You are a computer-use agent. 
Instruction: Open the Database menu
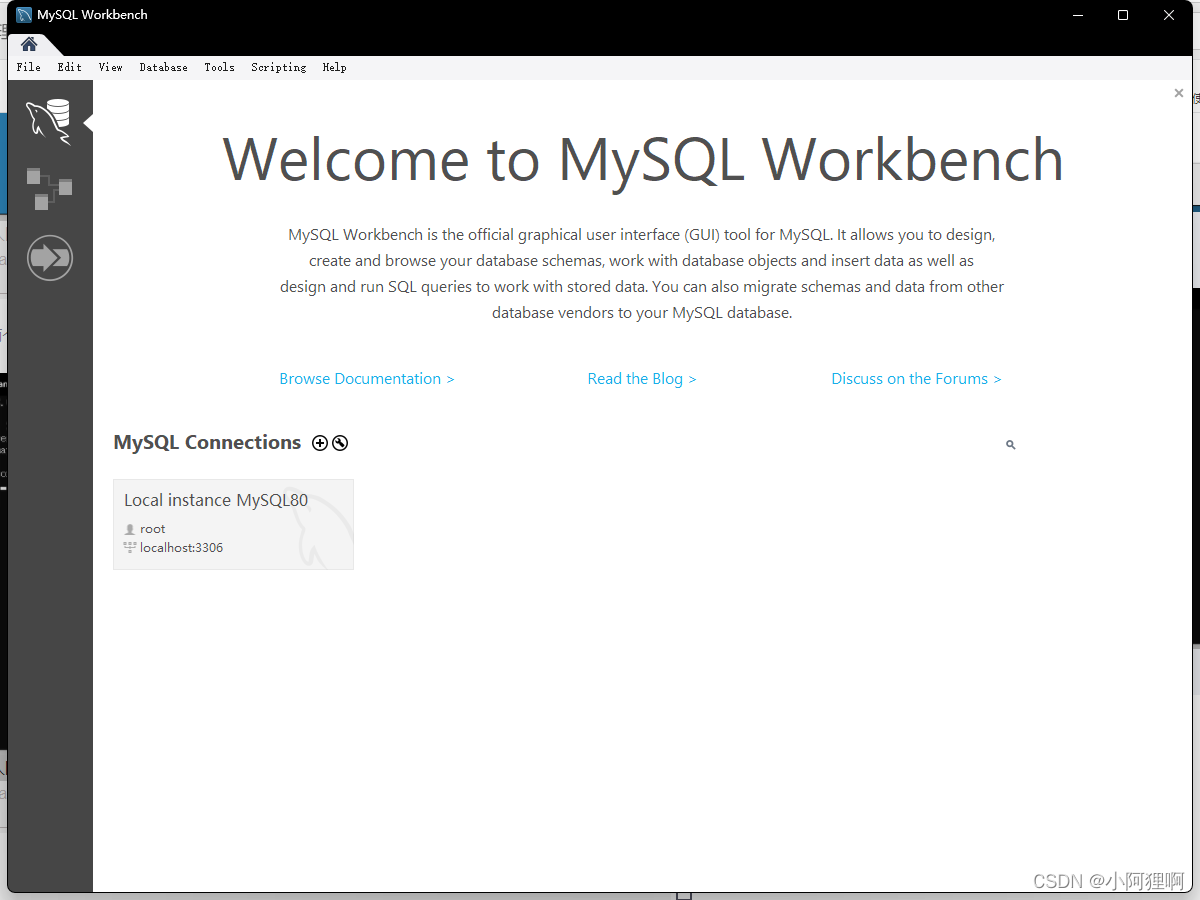click(x=164, y=67)
